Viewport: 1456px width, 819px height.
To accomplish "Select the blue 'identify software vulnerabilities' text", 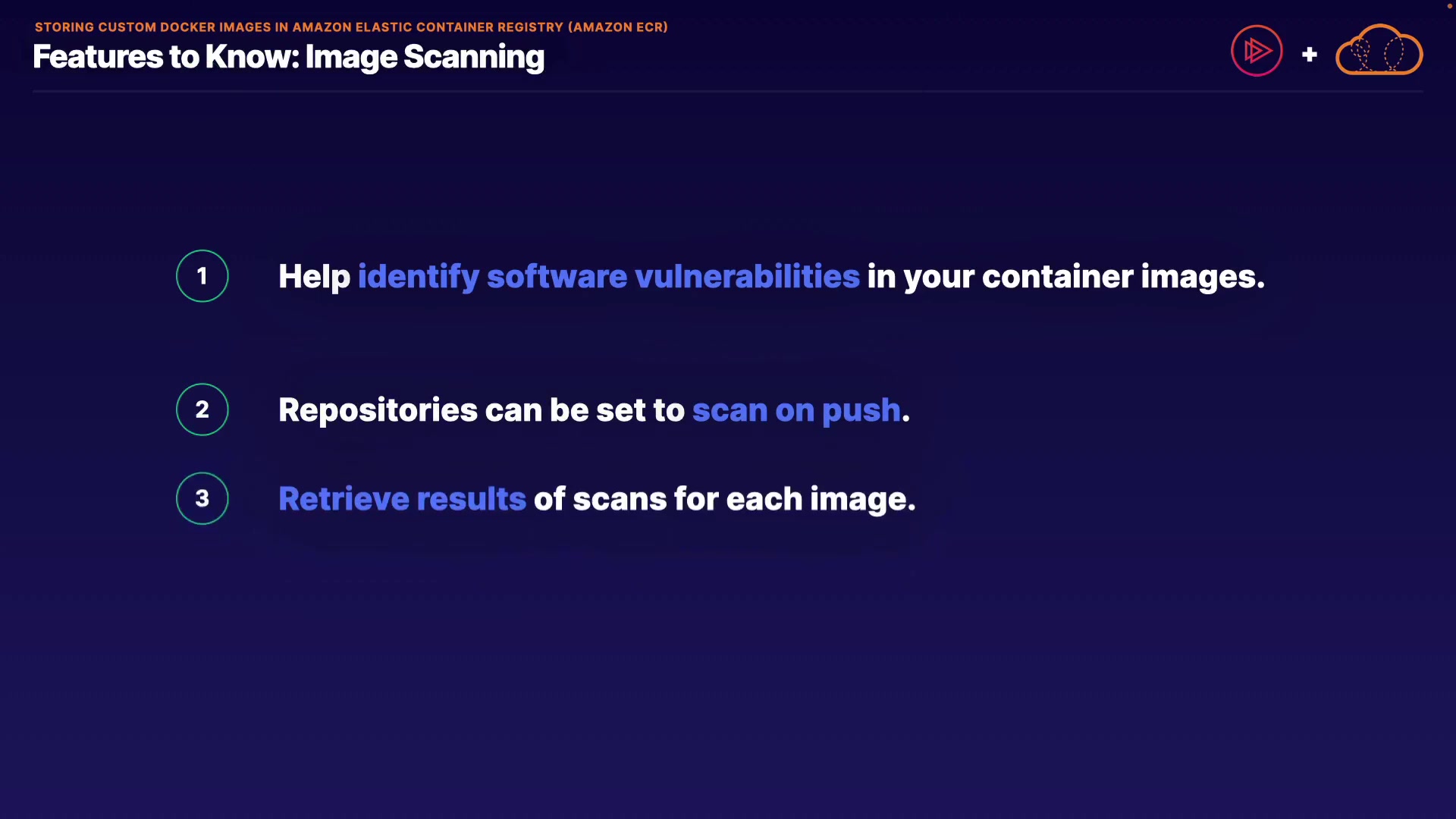I will (608, 276).
